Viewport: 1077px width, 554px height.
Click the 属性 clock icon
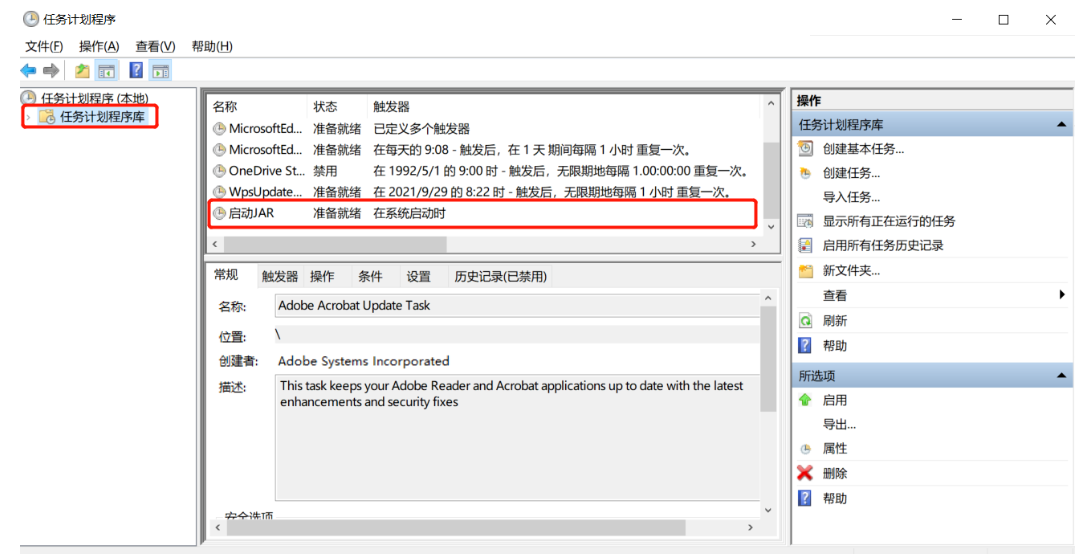[x=805, y=449]
